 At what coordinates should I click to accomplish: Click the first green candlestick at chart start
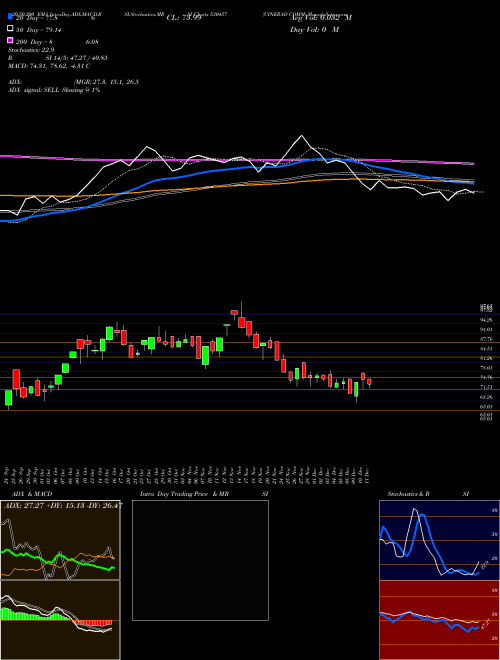pos(8,398)
